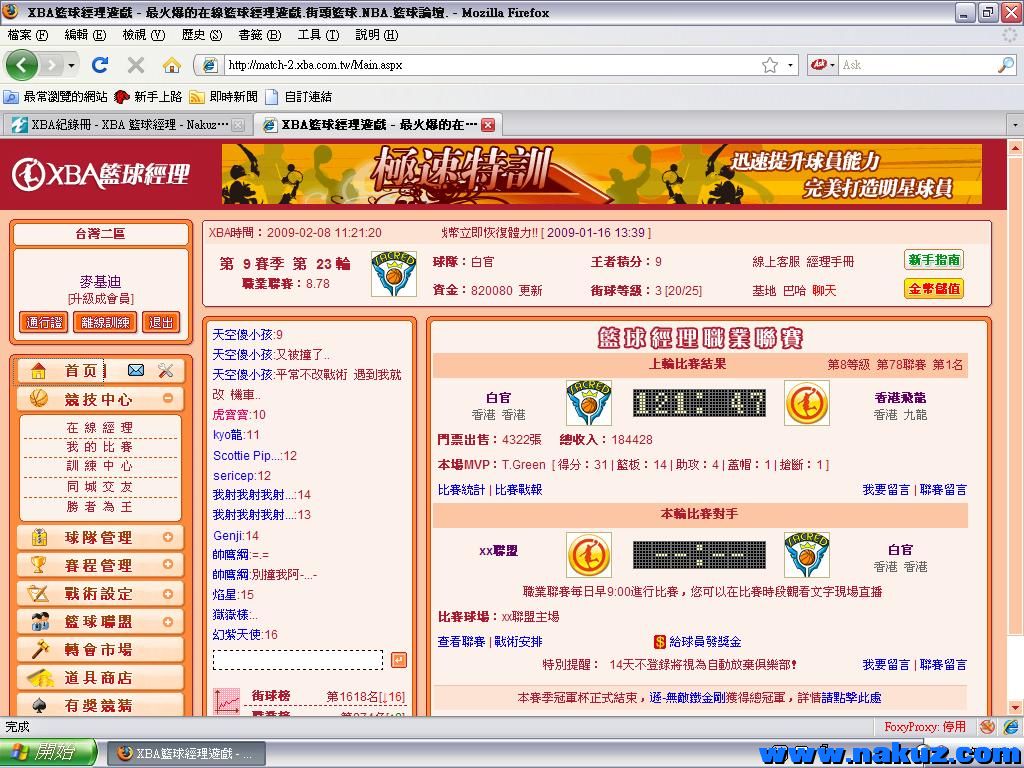Viewport: 1024px width, 768px height.
Task: Click the FoxyProxy icon in status bar
Action: coord(987,727)
